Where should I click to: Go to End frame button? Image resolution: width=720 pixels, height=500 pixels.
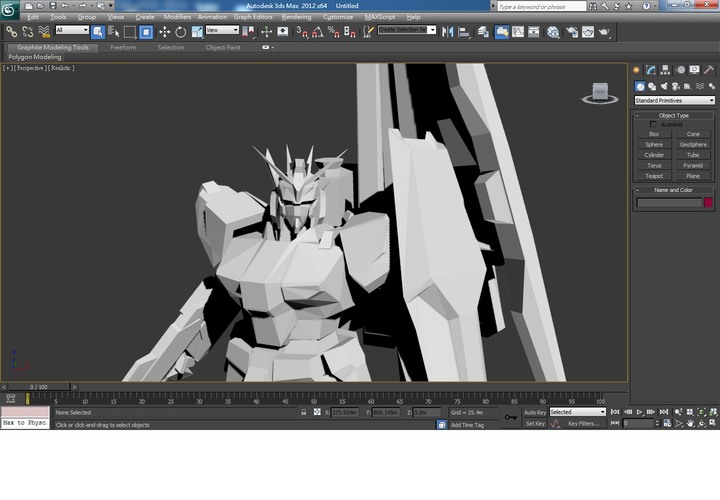[x=664, y=412]
